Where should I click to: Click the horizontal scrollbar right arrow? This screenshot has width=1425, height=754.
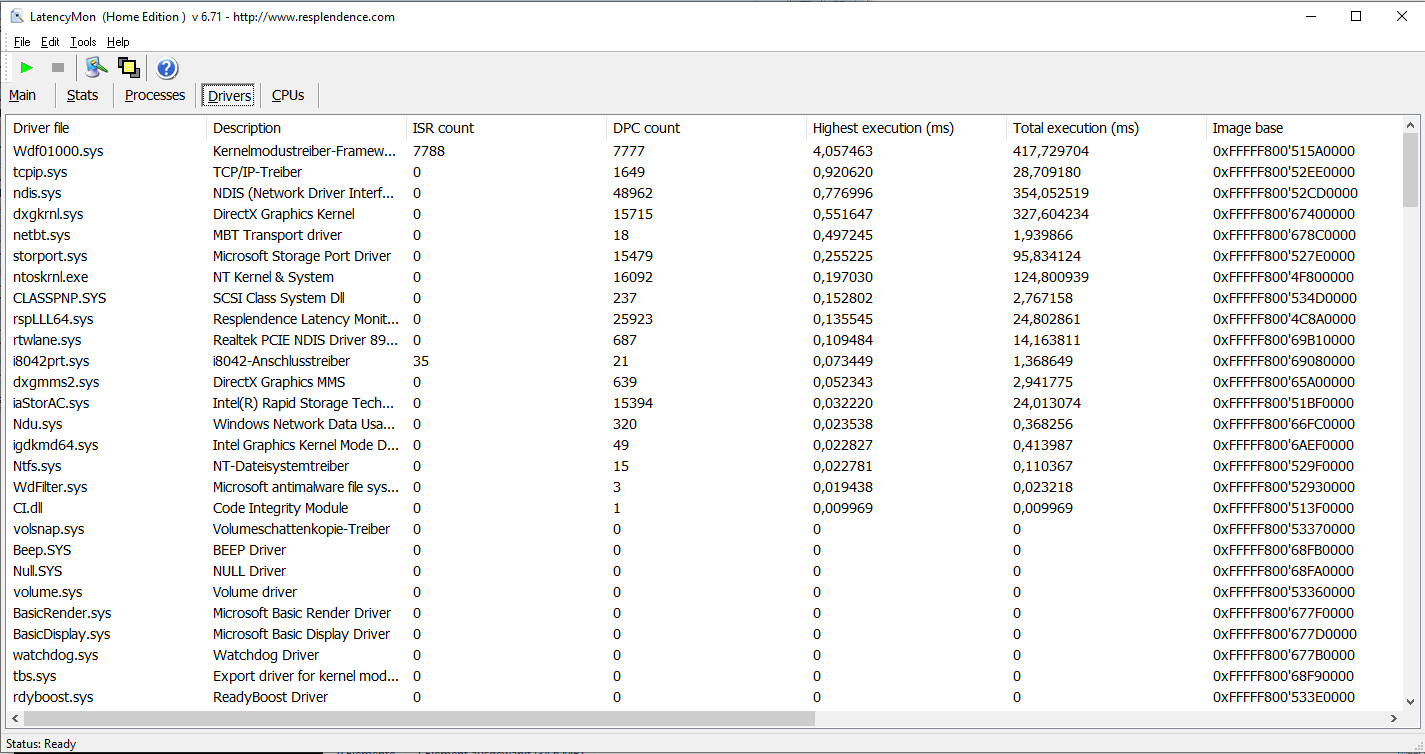pyautogui.click(x=1394, y=719)
